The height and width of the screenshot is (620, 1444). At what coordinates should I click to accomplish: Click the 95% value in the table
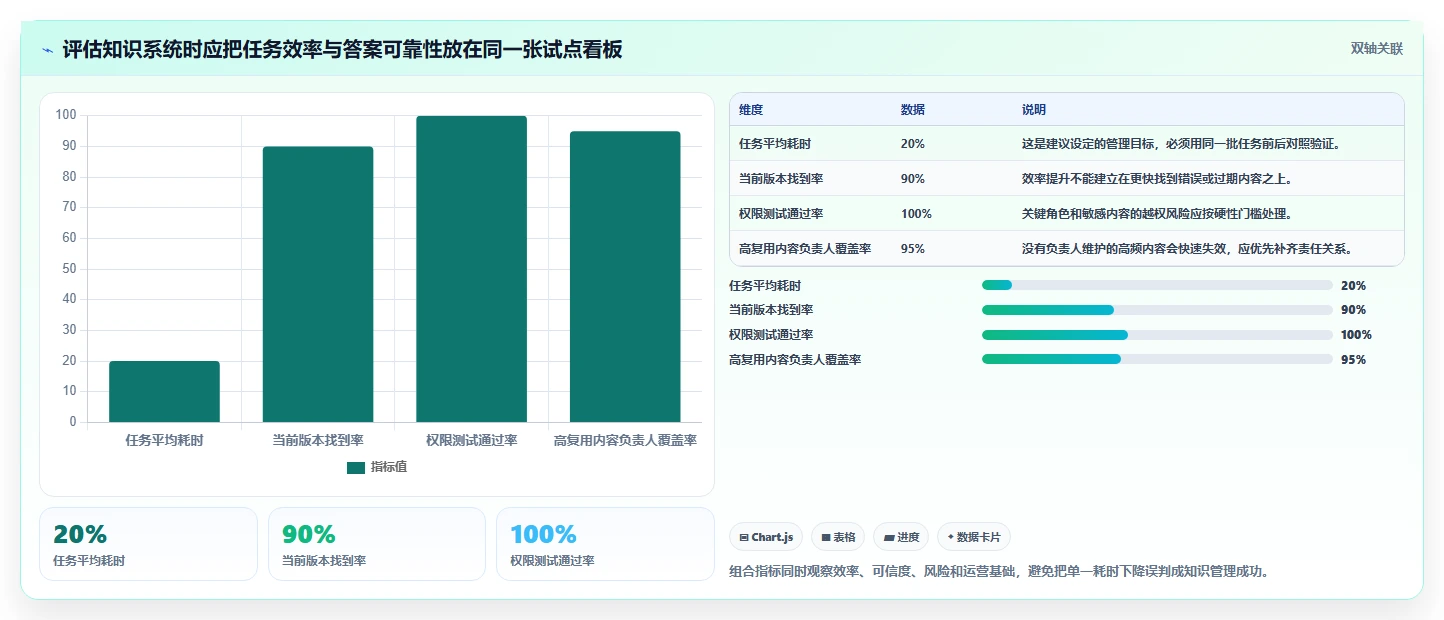[x=912, y=249]
